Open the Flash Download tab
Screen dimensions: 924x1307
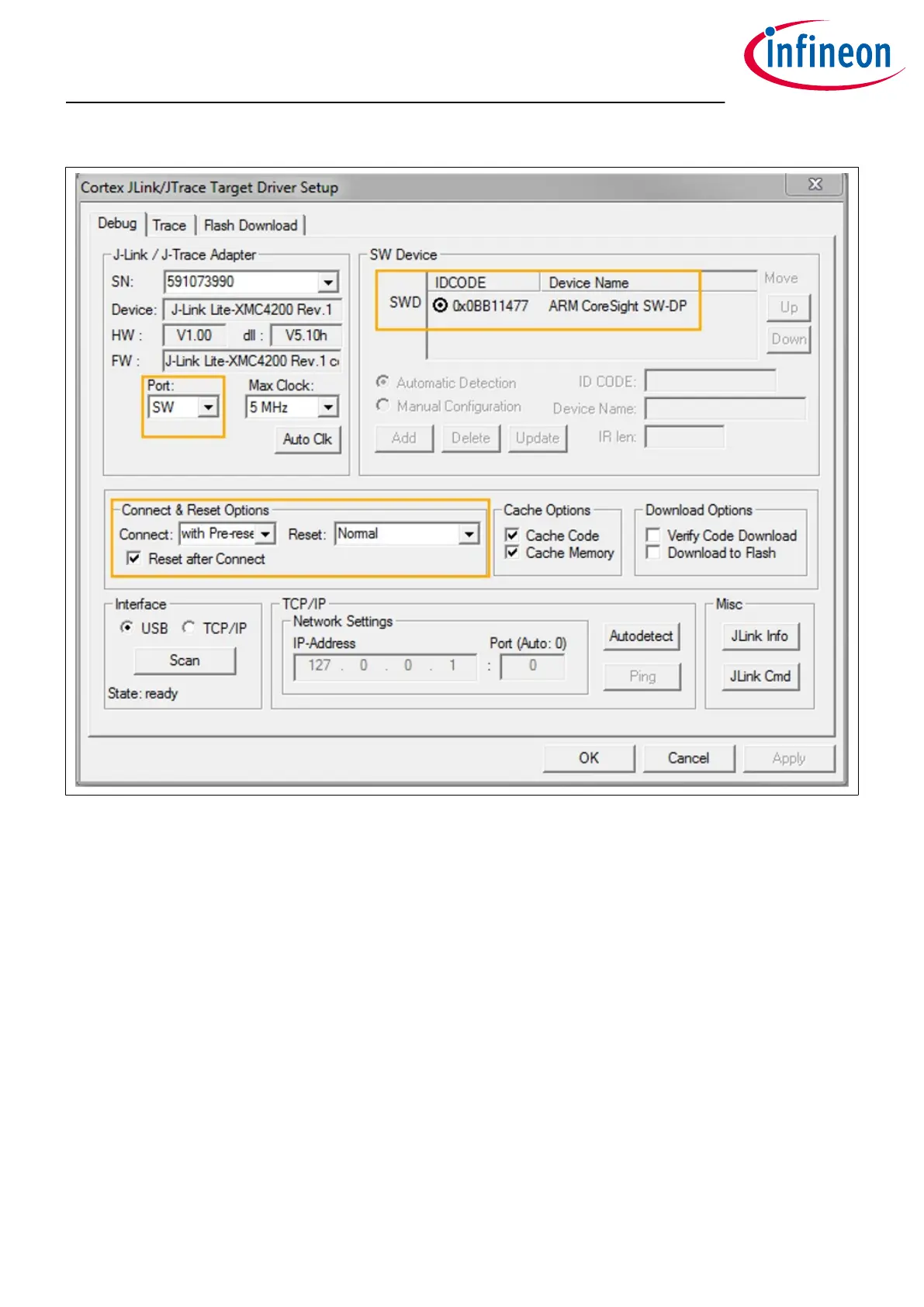tap(251, 225)
